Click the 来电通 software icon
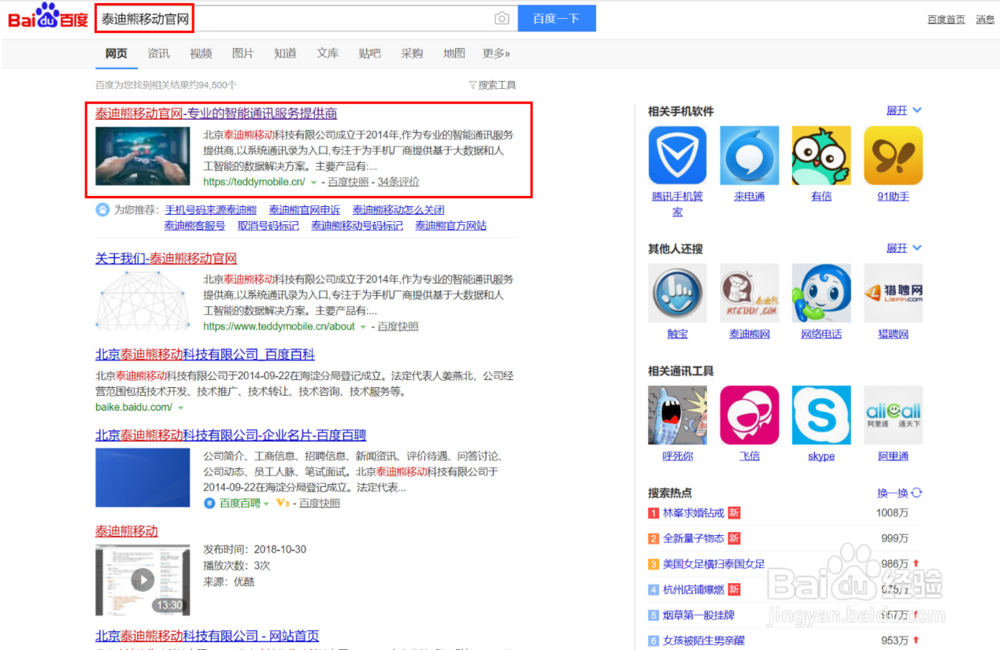The width and height of the screenshot is (1000, 650). [x=749, y=155]
